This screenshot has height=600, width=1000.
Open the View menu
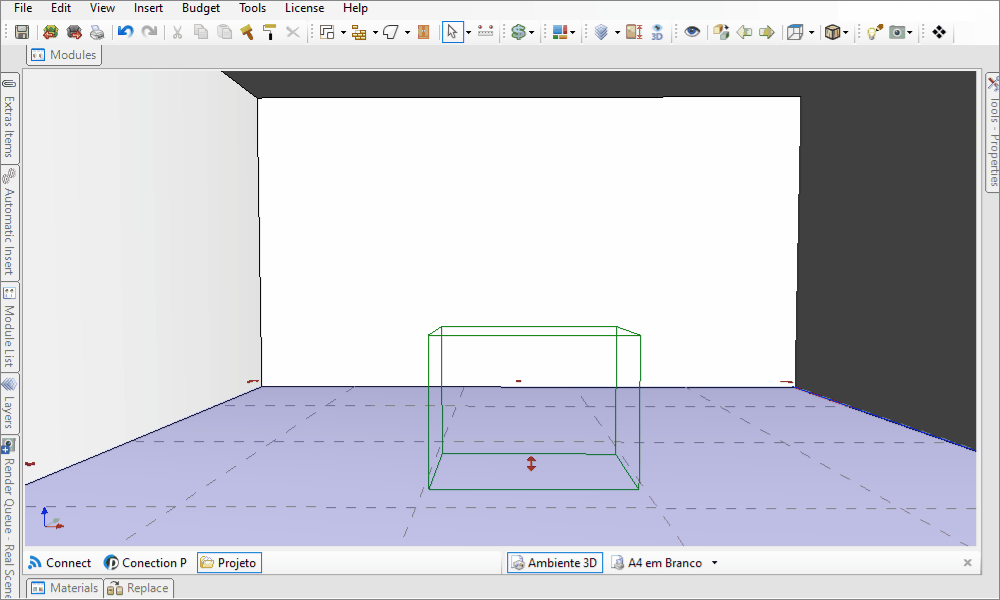point(102,8)
